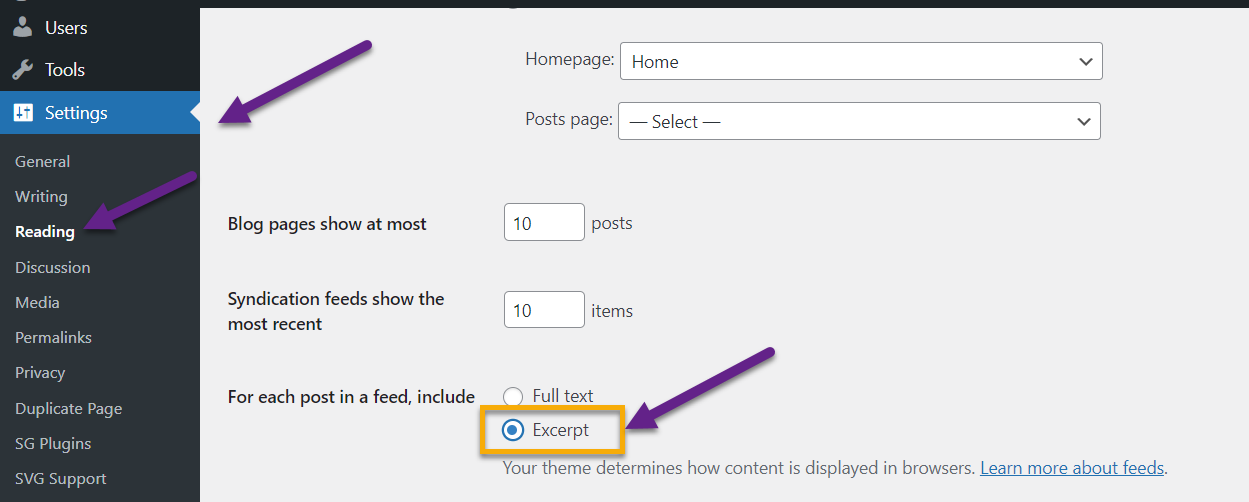This screenshot has height=502, width=1249.
Task: Open Permalinks settings
Action: pyautogui.click(x=53, y=337)
